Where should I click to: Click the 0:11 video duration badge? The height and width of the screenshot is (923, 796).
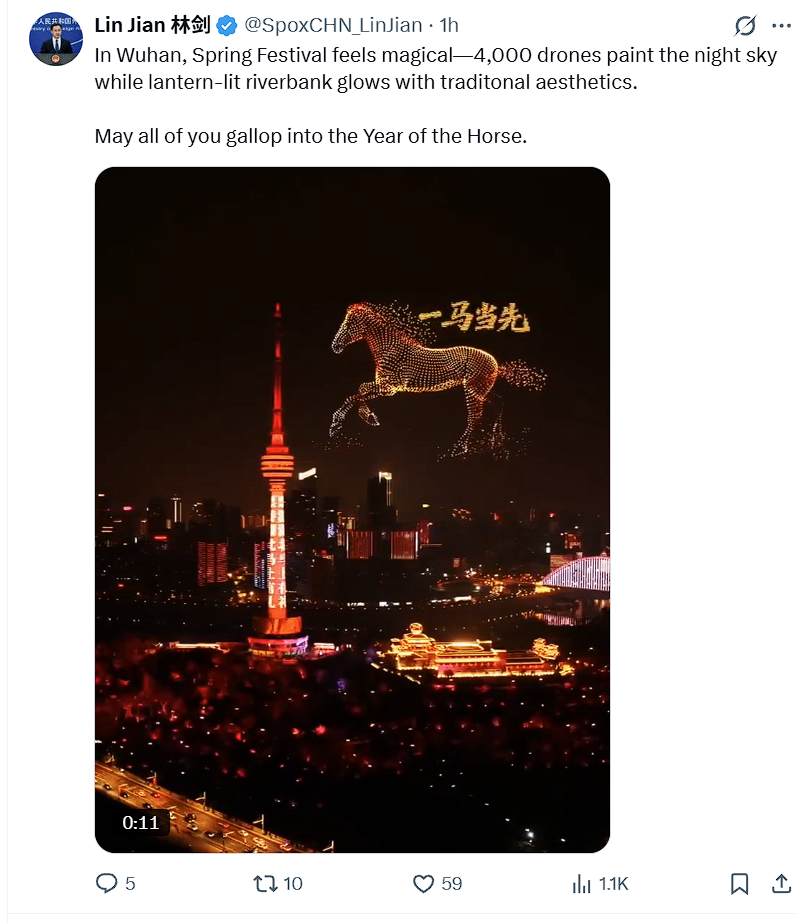(x=141, y=822)
